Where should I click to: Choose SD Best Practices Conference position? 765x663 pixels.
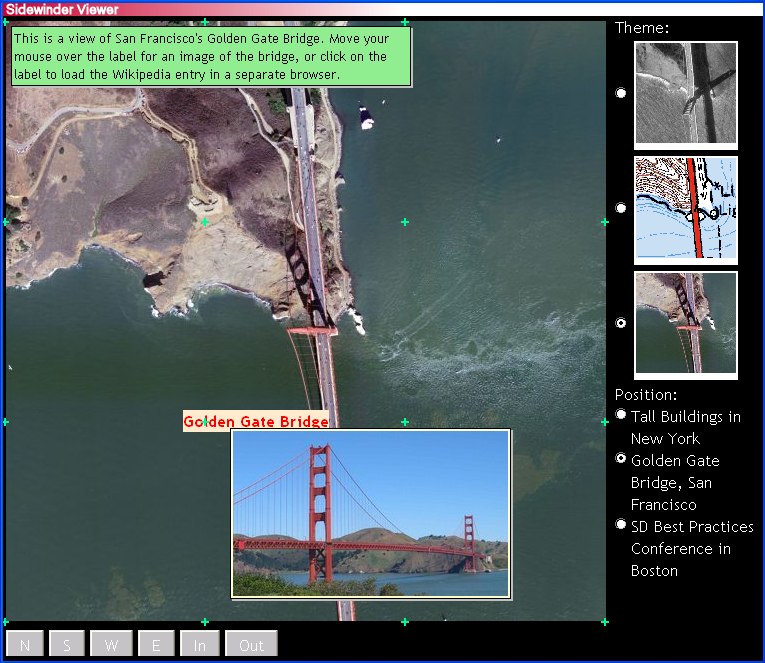(x=621, y=524)
